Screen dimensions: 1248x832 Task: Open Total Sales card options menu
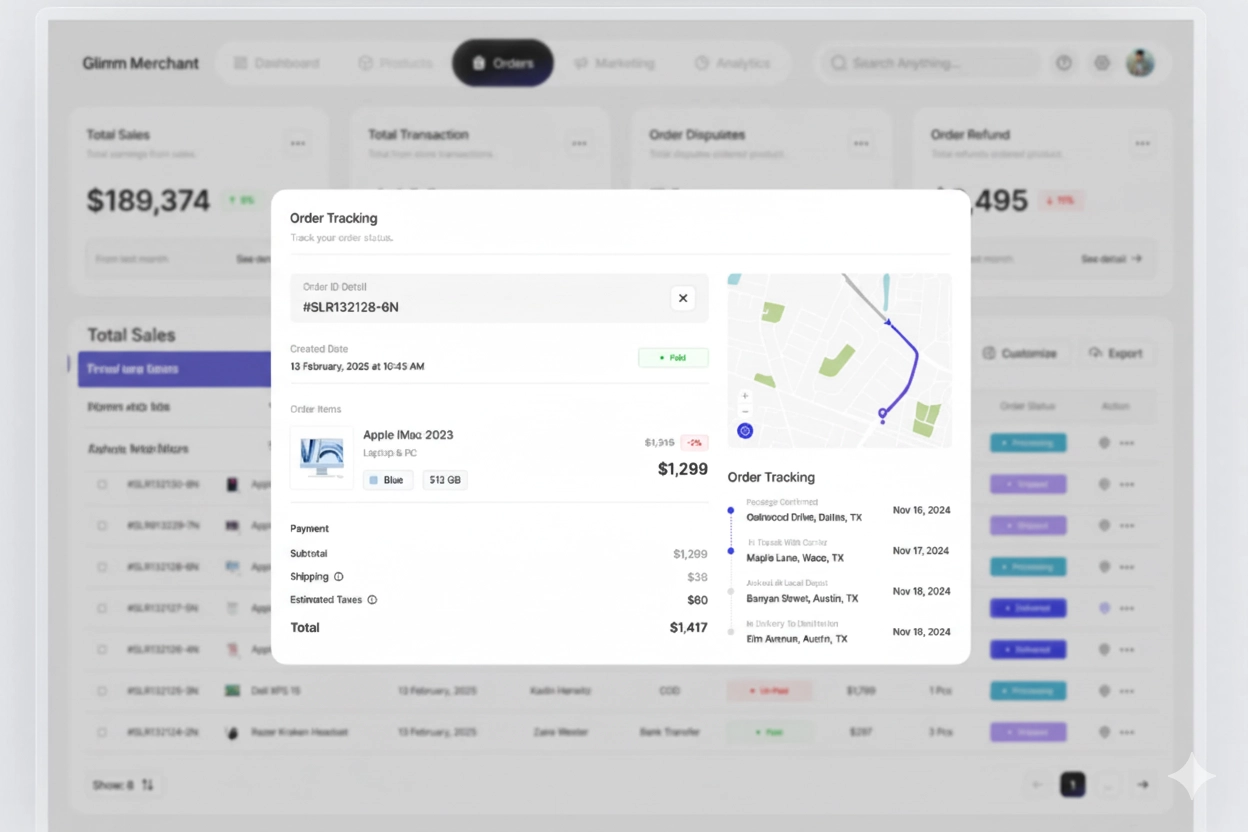298,144
